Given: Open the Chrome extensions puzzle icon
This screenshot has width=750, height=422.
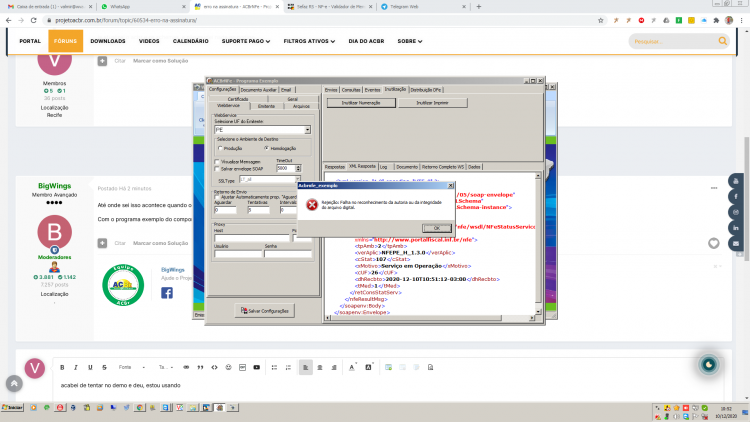Looking at the screenshot, I should [x=716, y=21].
